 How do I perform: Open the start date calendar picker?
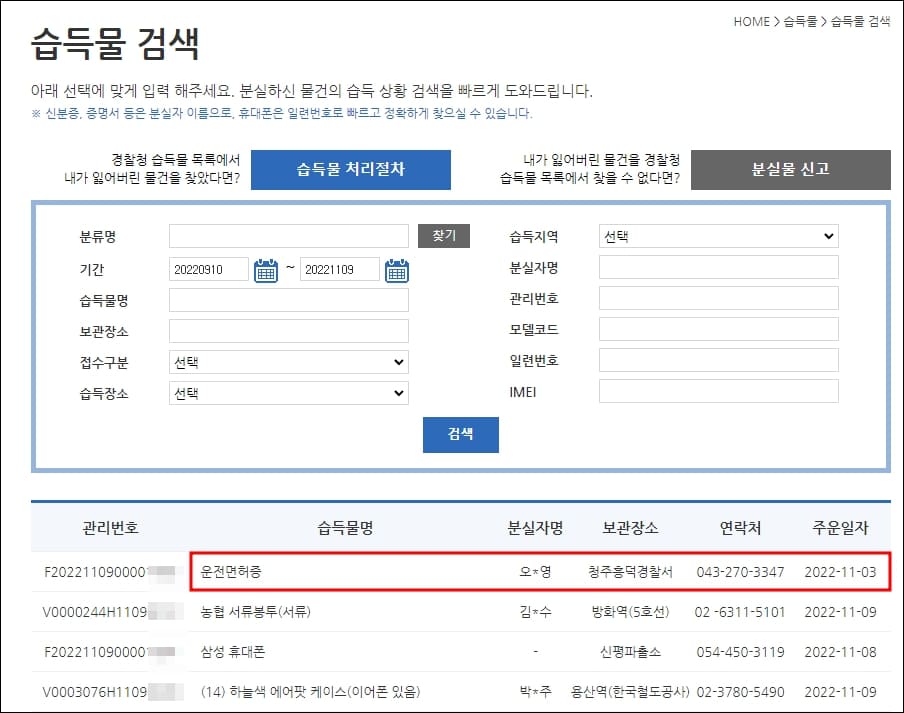click(264, 268)
